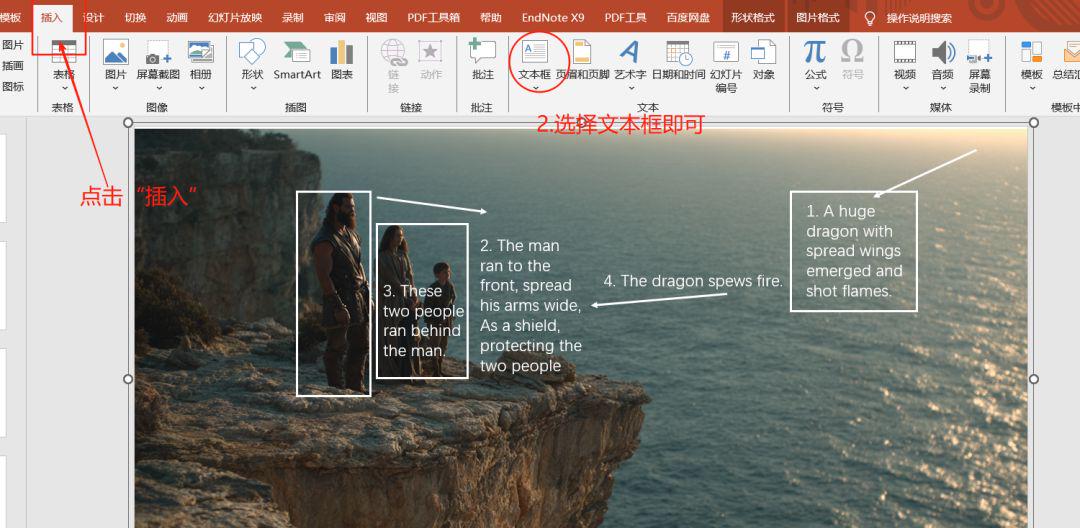Click the 符号 omega symbol icon

[x=853, y=52]
